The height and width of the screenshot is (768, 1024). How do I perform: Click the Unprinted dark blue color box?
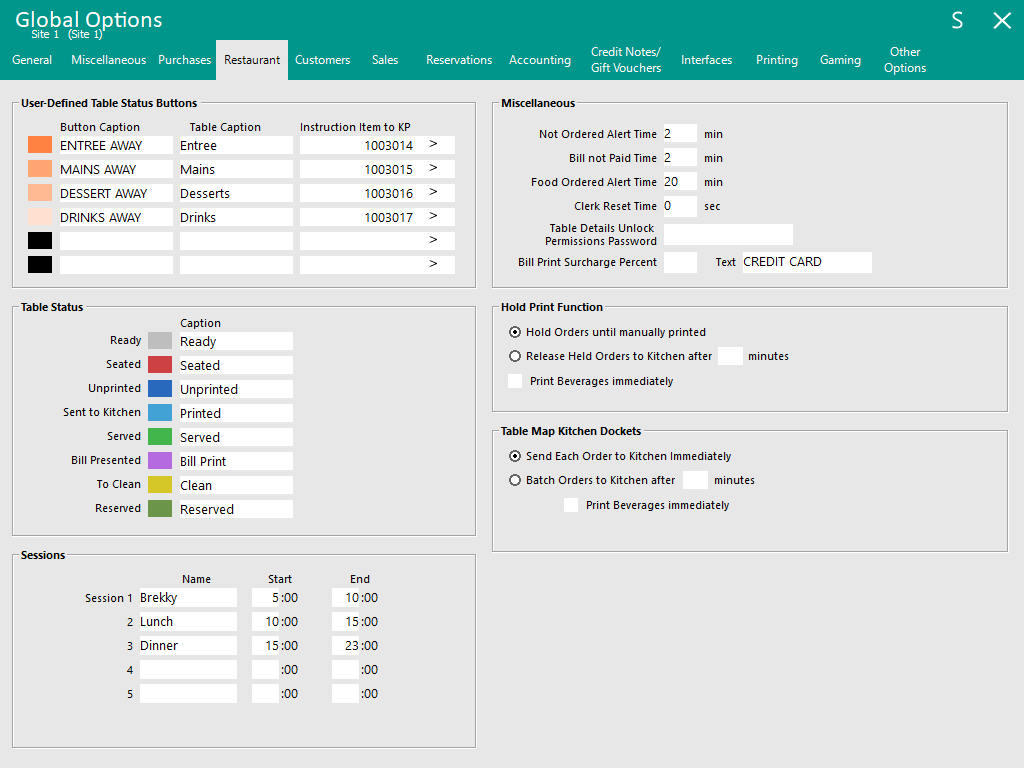pos(160,389)
